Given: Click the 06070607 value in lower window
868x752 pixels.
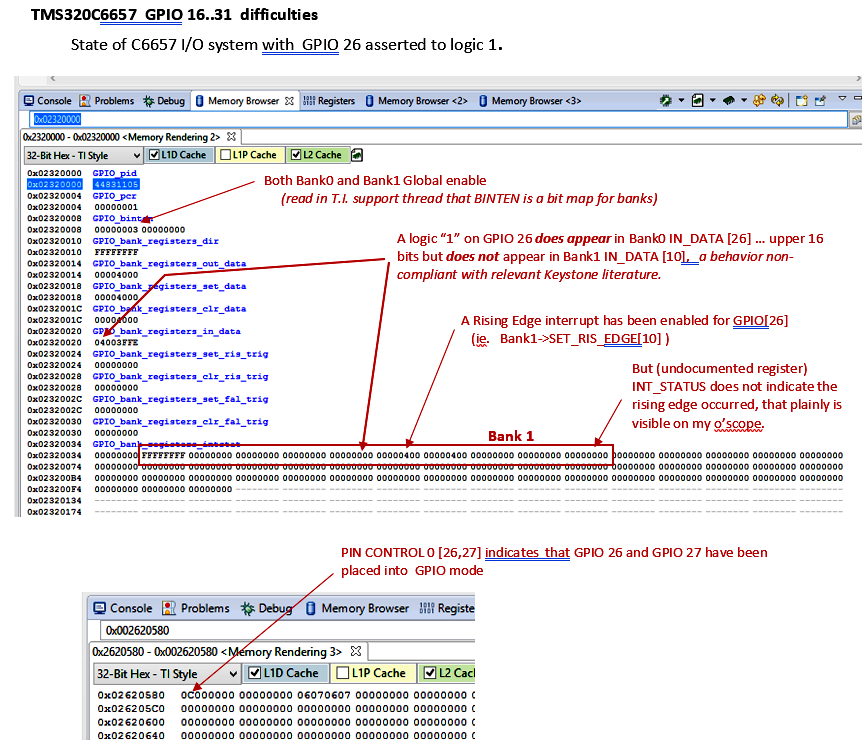Looking at the screenshot, I should (x=324, y=695).
